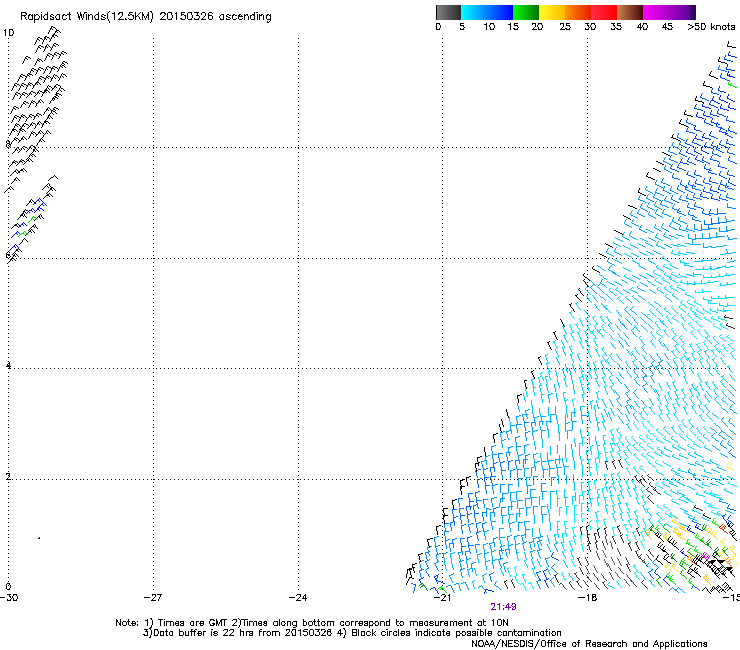740x650 pixels.
Task: Click the "-18" longitude axis label
Action: pyautogui.click(x=587, y=597)
